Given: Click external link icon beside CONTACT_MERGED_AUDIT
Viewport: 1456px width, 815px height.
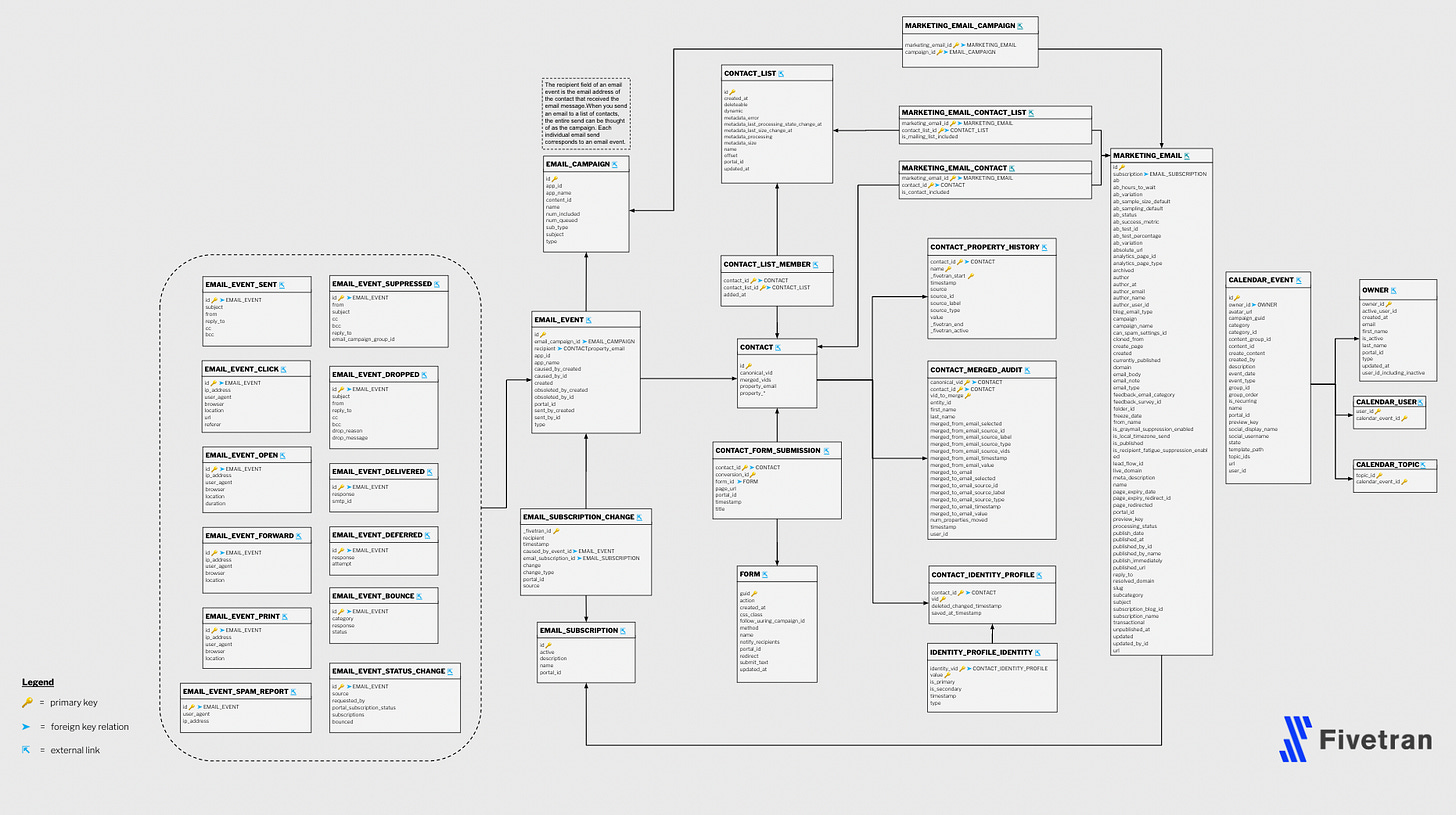Looking at the screenshot, I should [x=1030, y=370].
